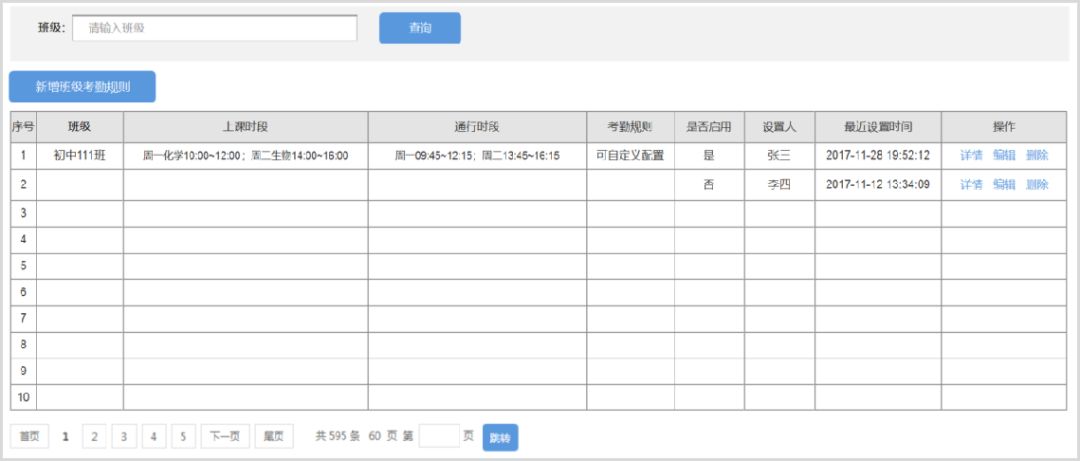Click 删除 in the 李四 row

click(1037, 185)
